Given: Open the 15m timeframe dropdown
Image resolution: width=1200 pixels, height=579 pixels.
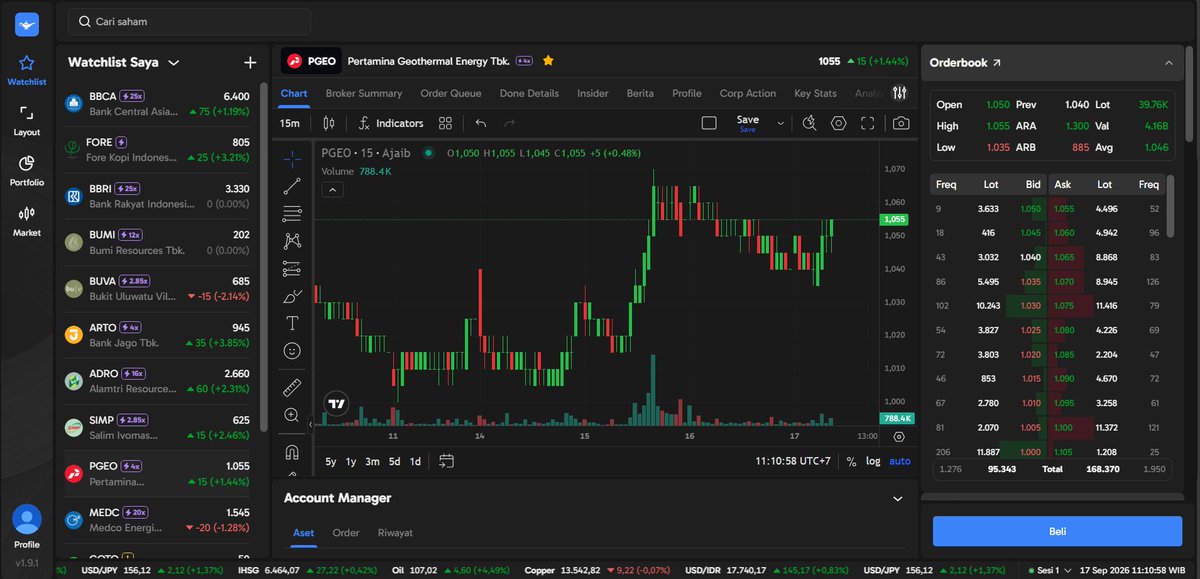Looking at the screenshot, I should click(290, 123).
